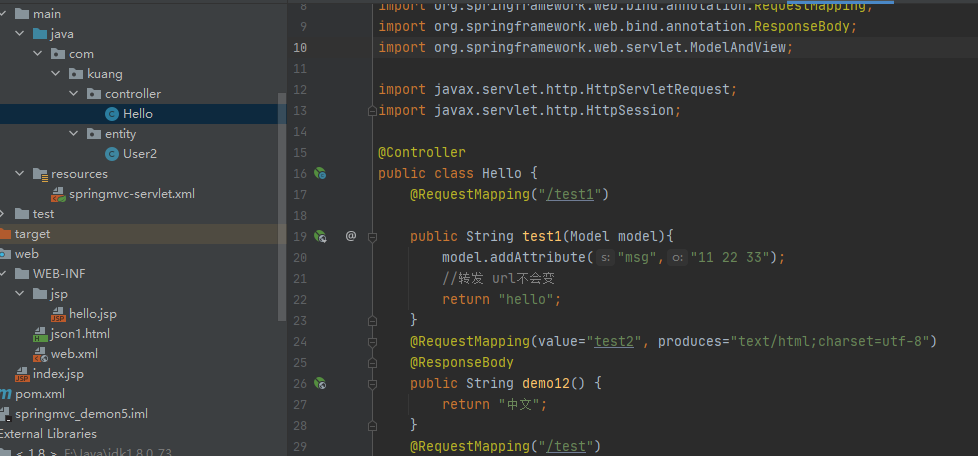Click the @Controller annotation
Viewport: 978px width, 456px height.
click(422, 152)
